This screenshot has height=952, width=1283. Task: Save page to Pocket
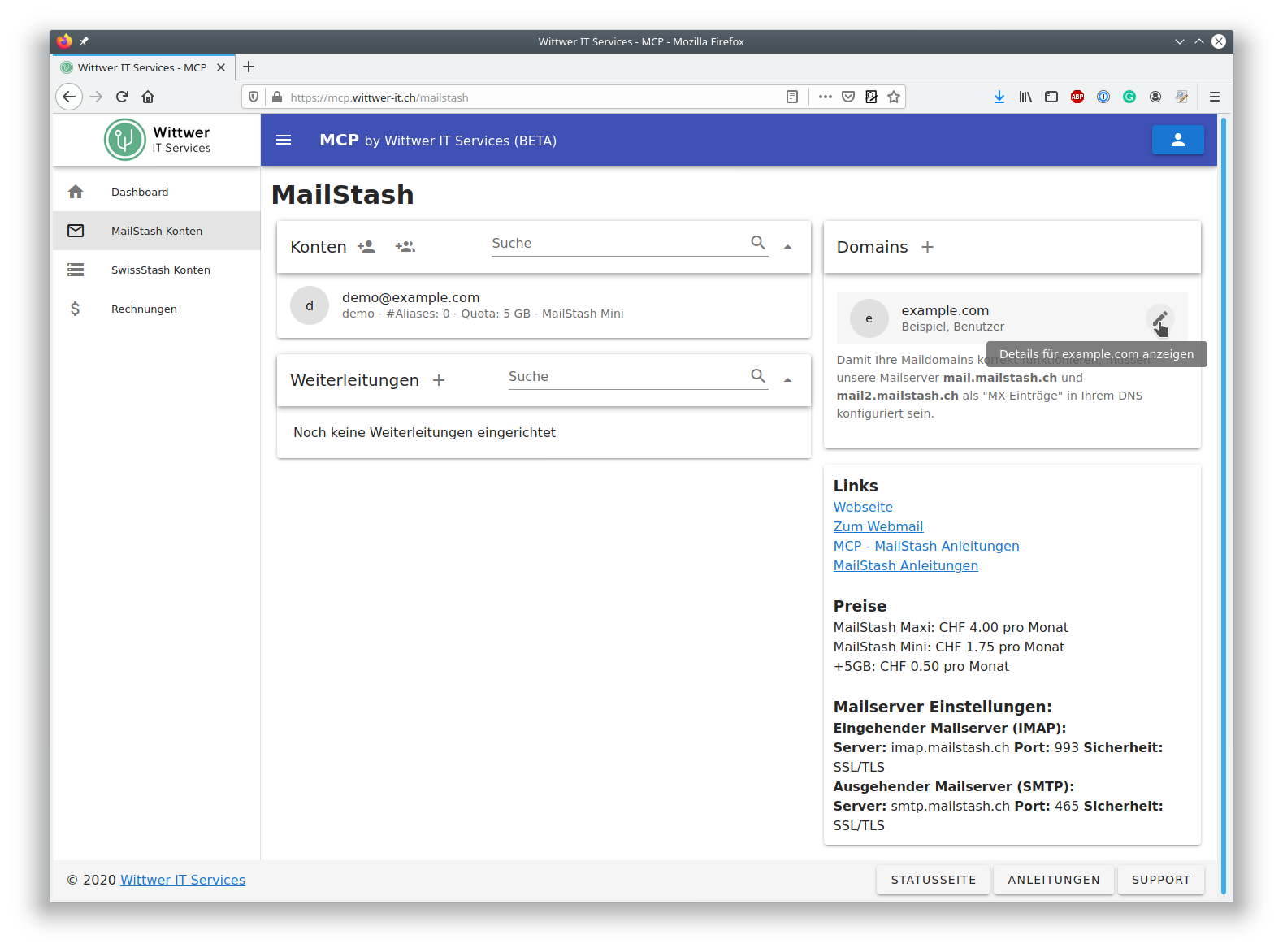848,97
